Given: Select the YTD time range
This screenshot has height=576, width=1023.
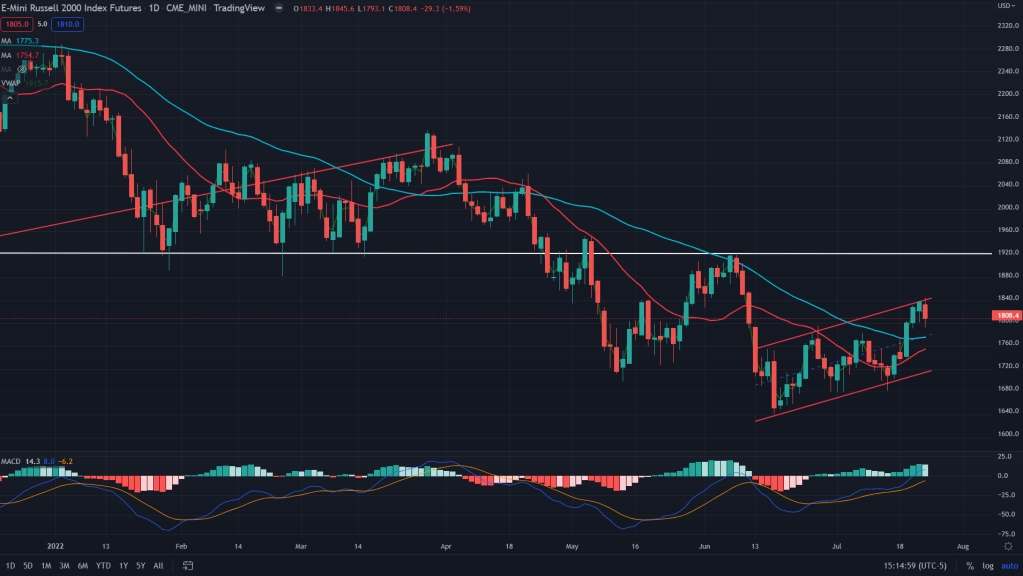Looking at the screenshot, I should pyautogui.click(x=102, y=566).
